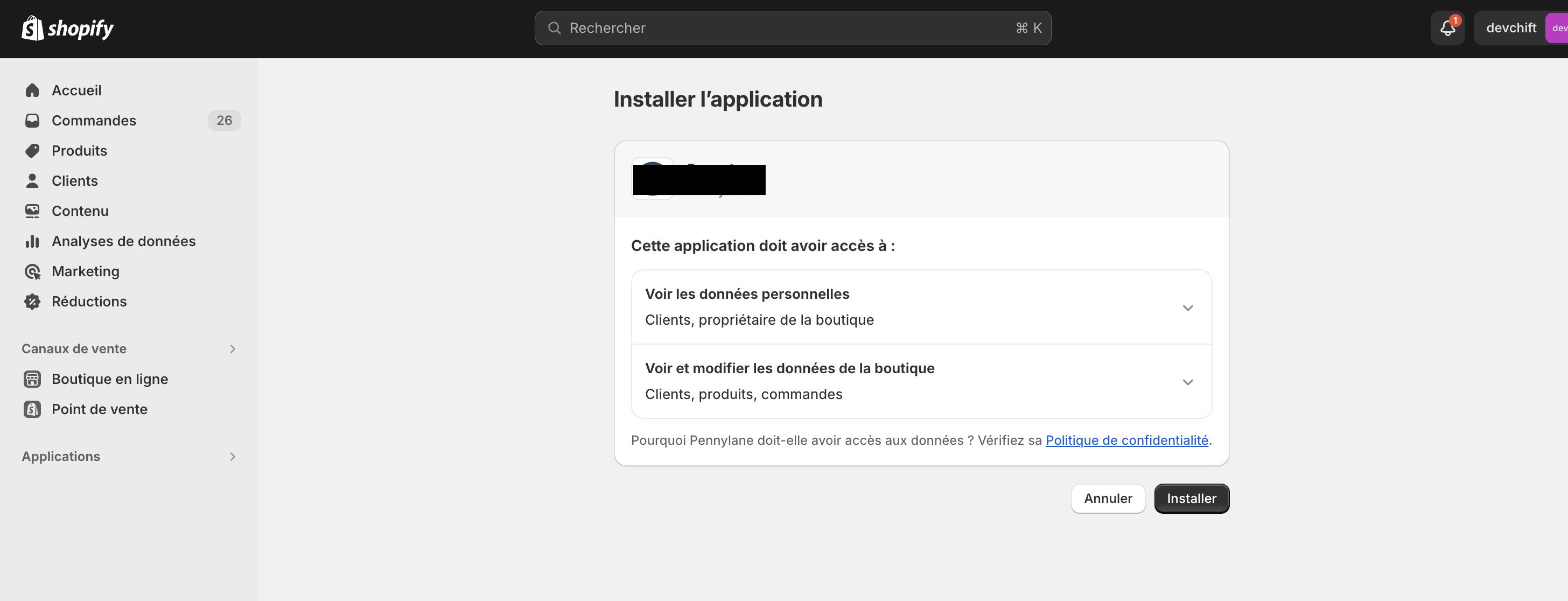
Task: Open the Marketing menu item
Action: coord(85,271)
